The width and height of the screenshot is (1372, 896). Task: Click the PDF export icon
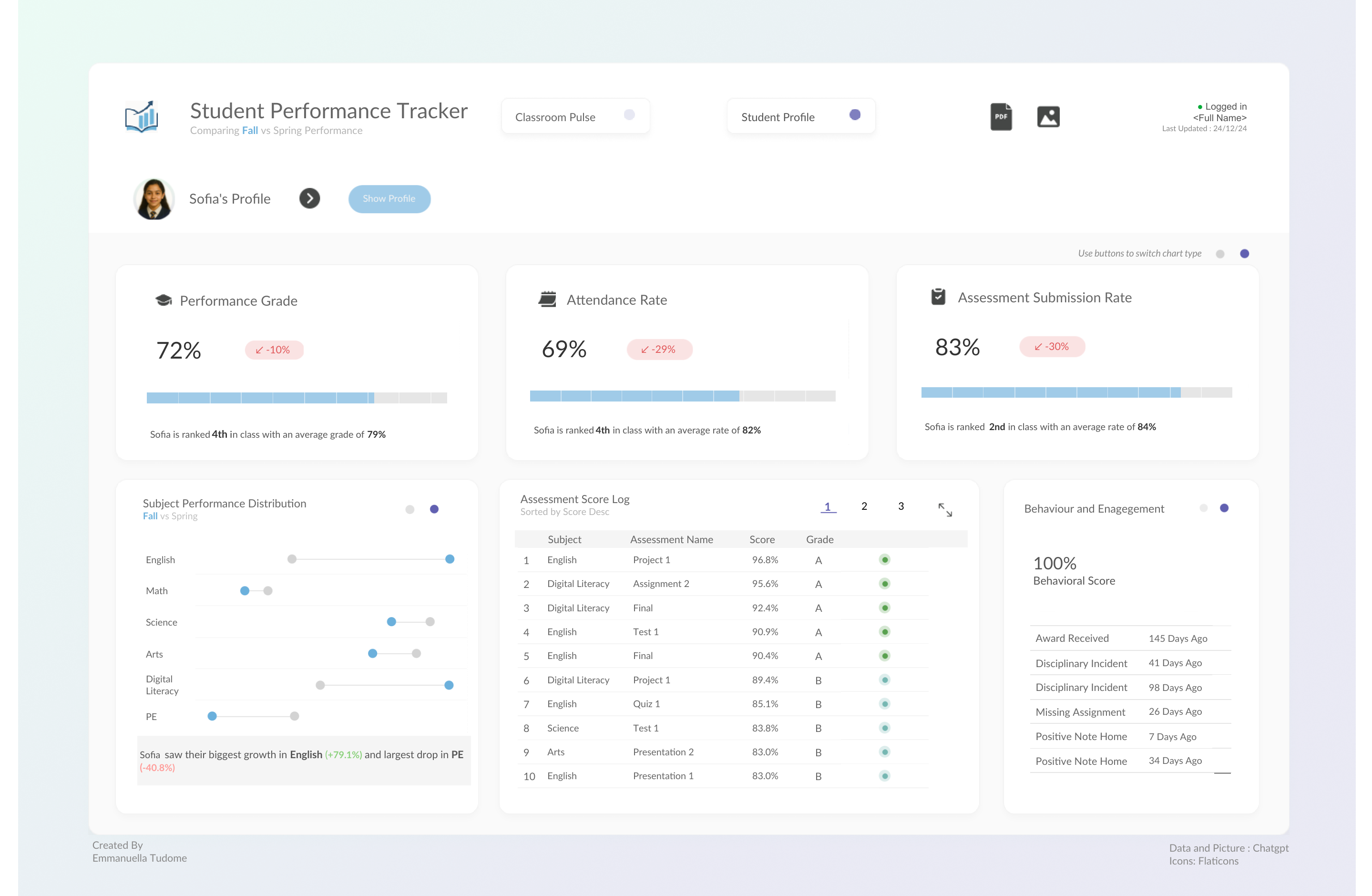tap(1001, 117)
